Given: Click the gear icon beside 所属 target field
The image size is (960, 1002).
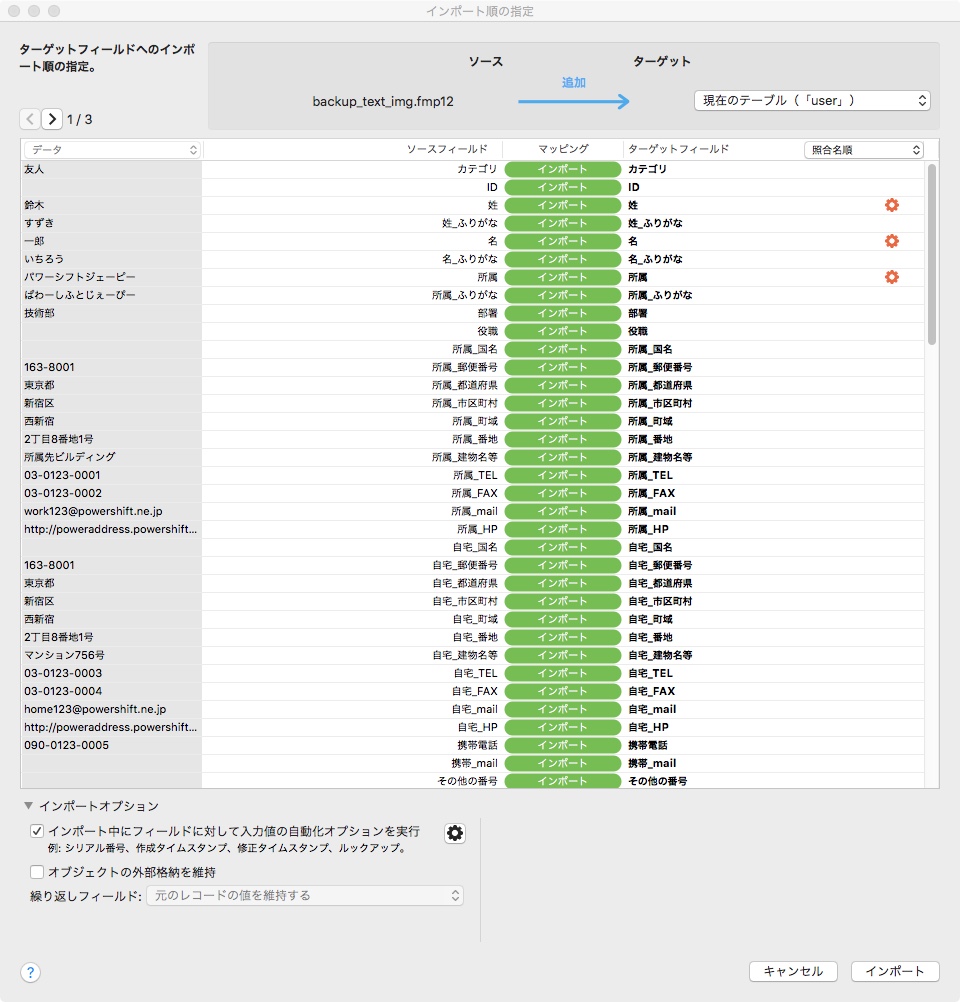Looking at the screenshot, I should pos(891,277).
